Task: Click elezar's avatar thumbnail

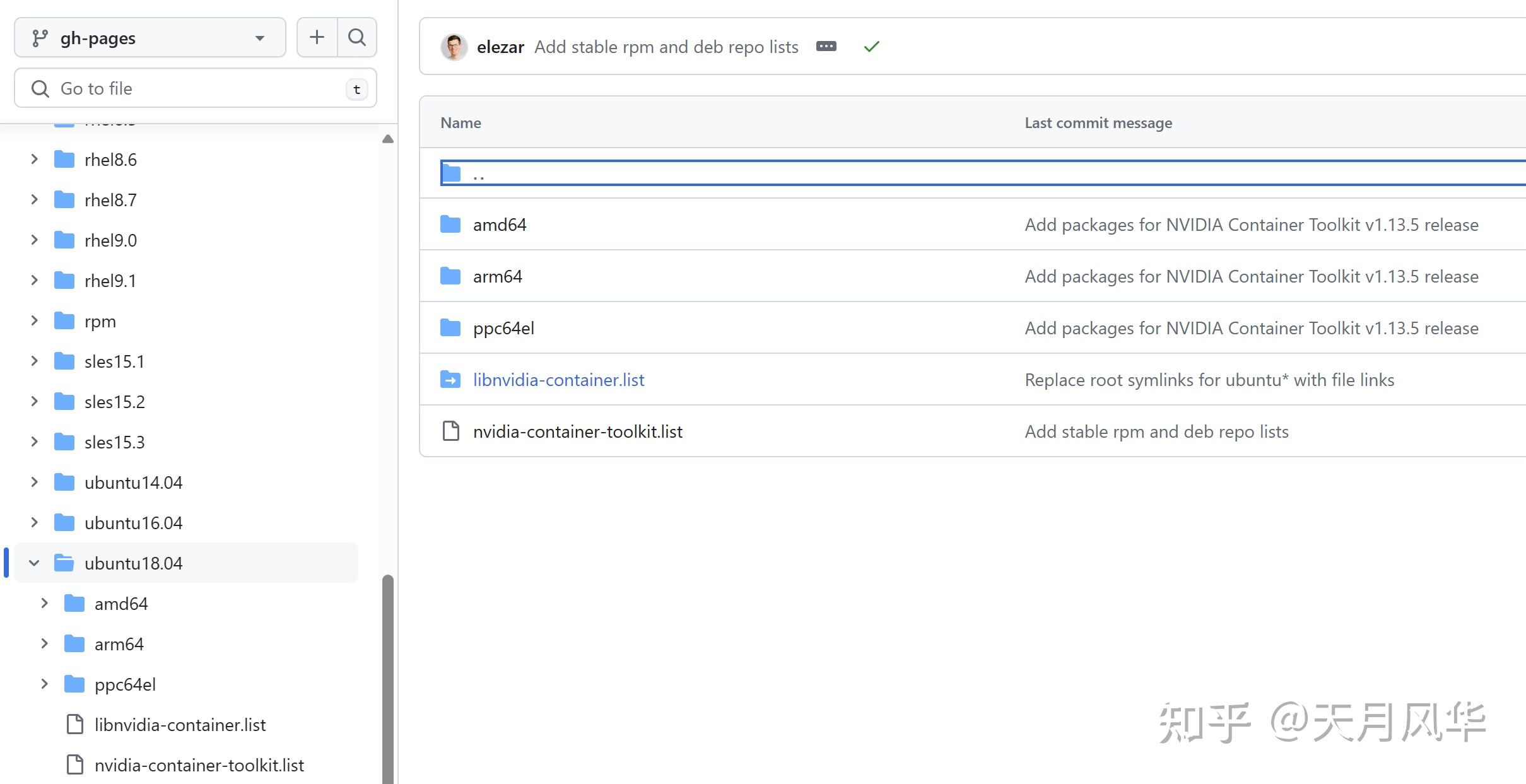Action: 454,47
